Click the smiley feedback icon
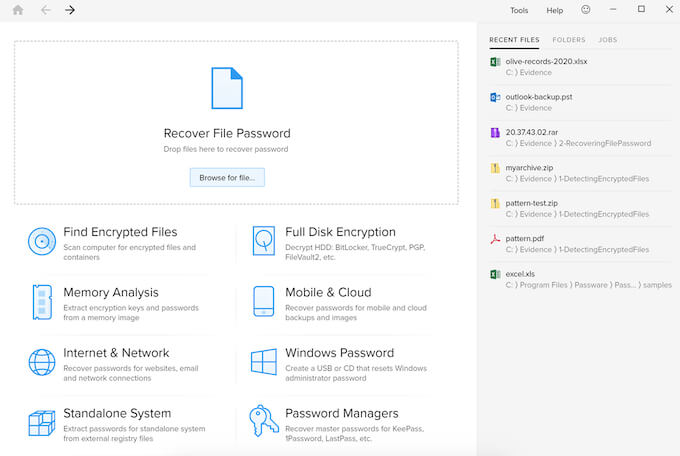Viewport: 680px width, 456px height. tap(585, 10)
